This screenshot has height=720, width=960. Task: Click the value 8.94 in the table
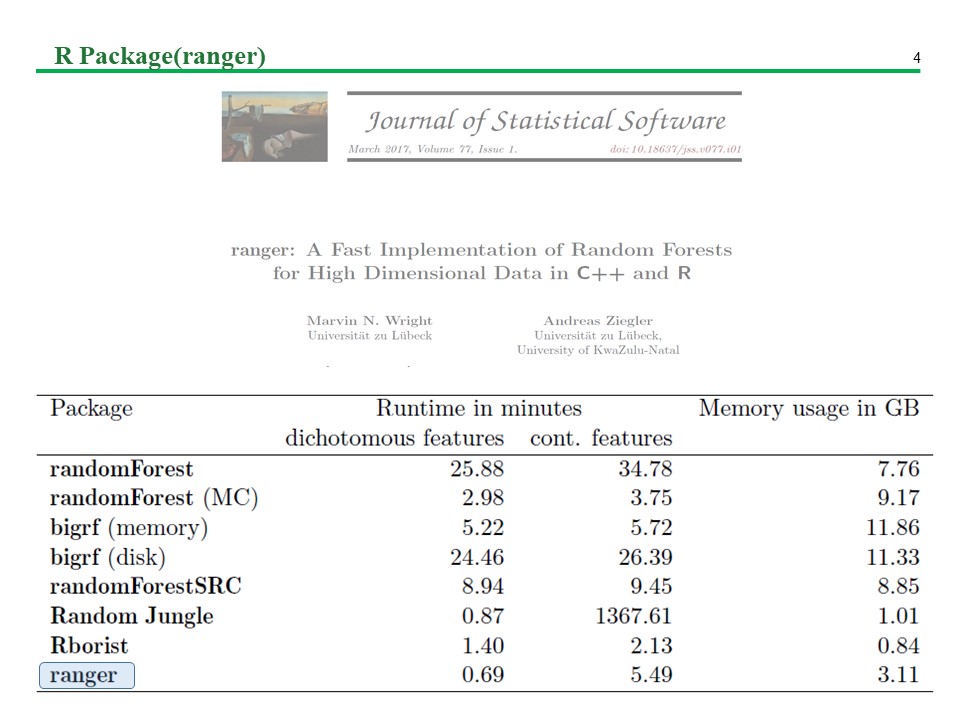(x=483, y=587)
